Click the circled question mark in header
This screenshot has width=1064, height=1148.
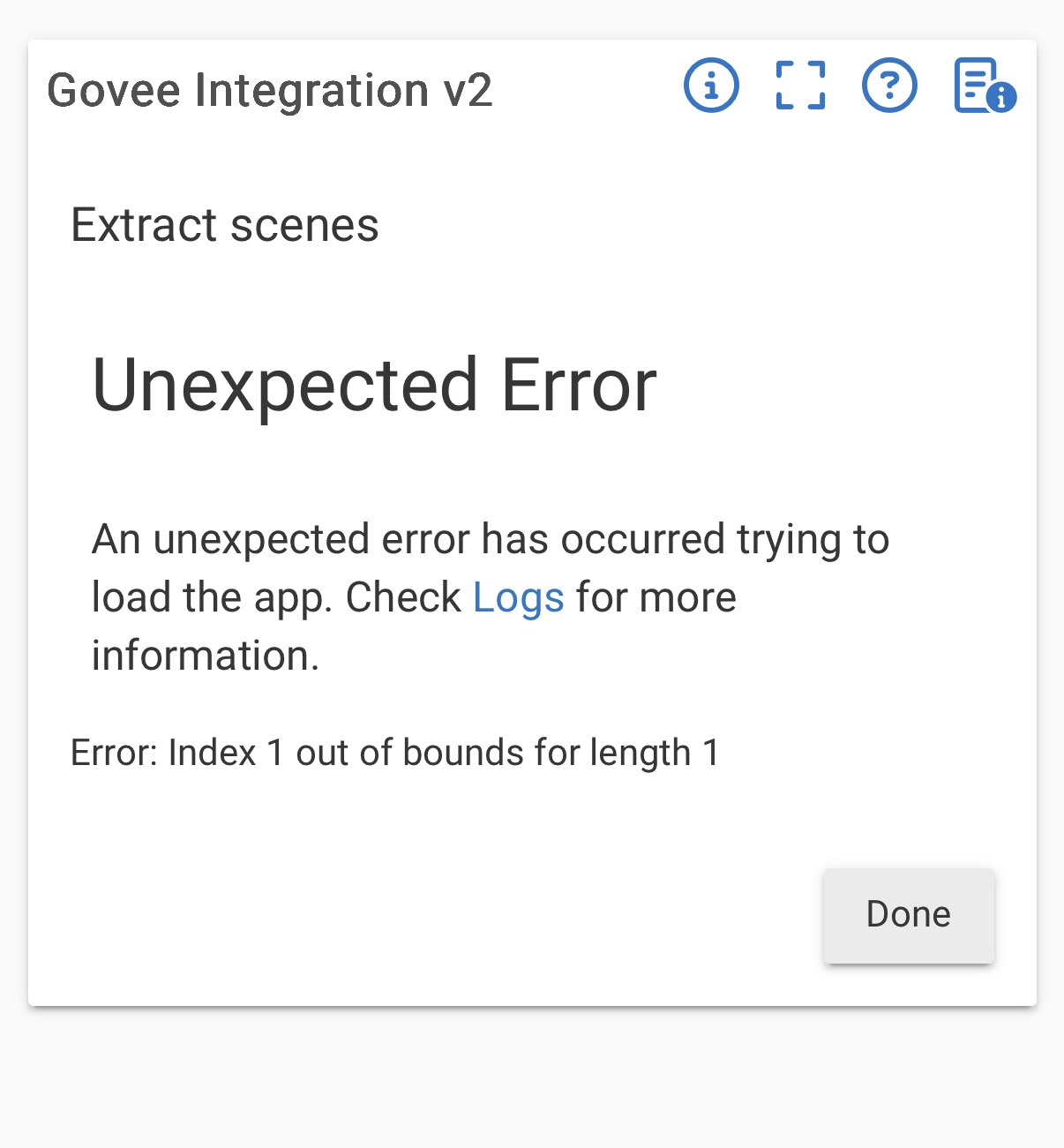tap(889, 86)
